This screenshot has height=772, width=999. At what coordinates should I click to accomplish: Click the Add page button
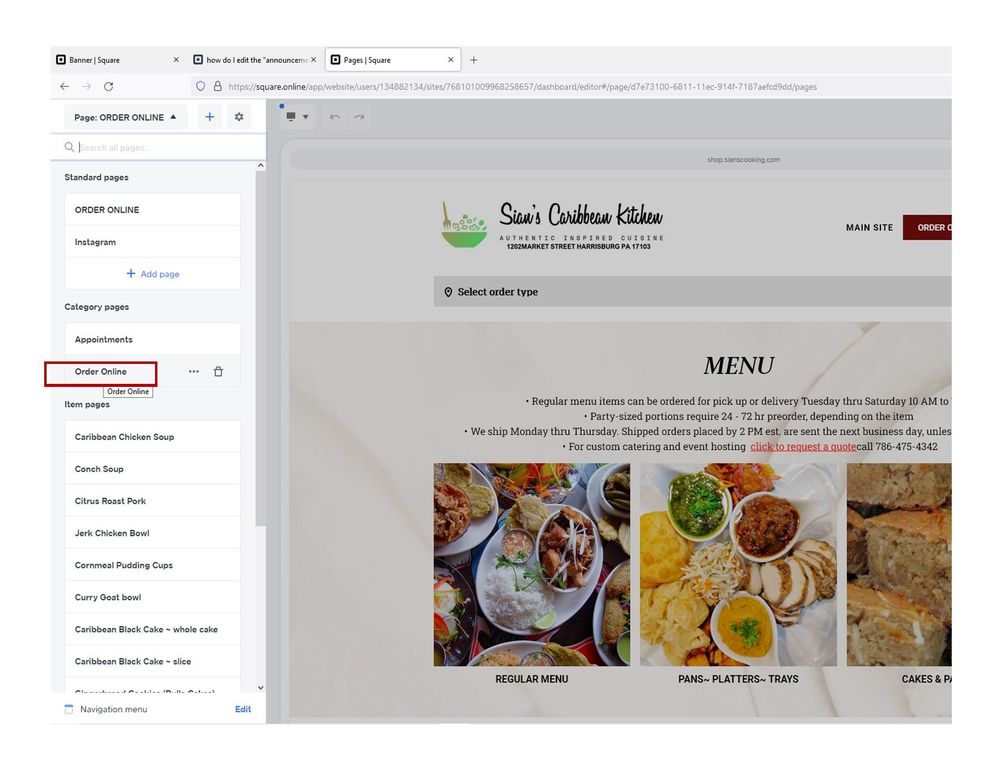153,274
